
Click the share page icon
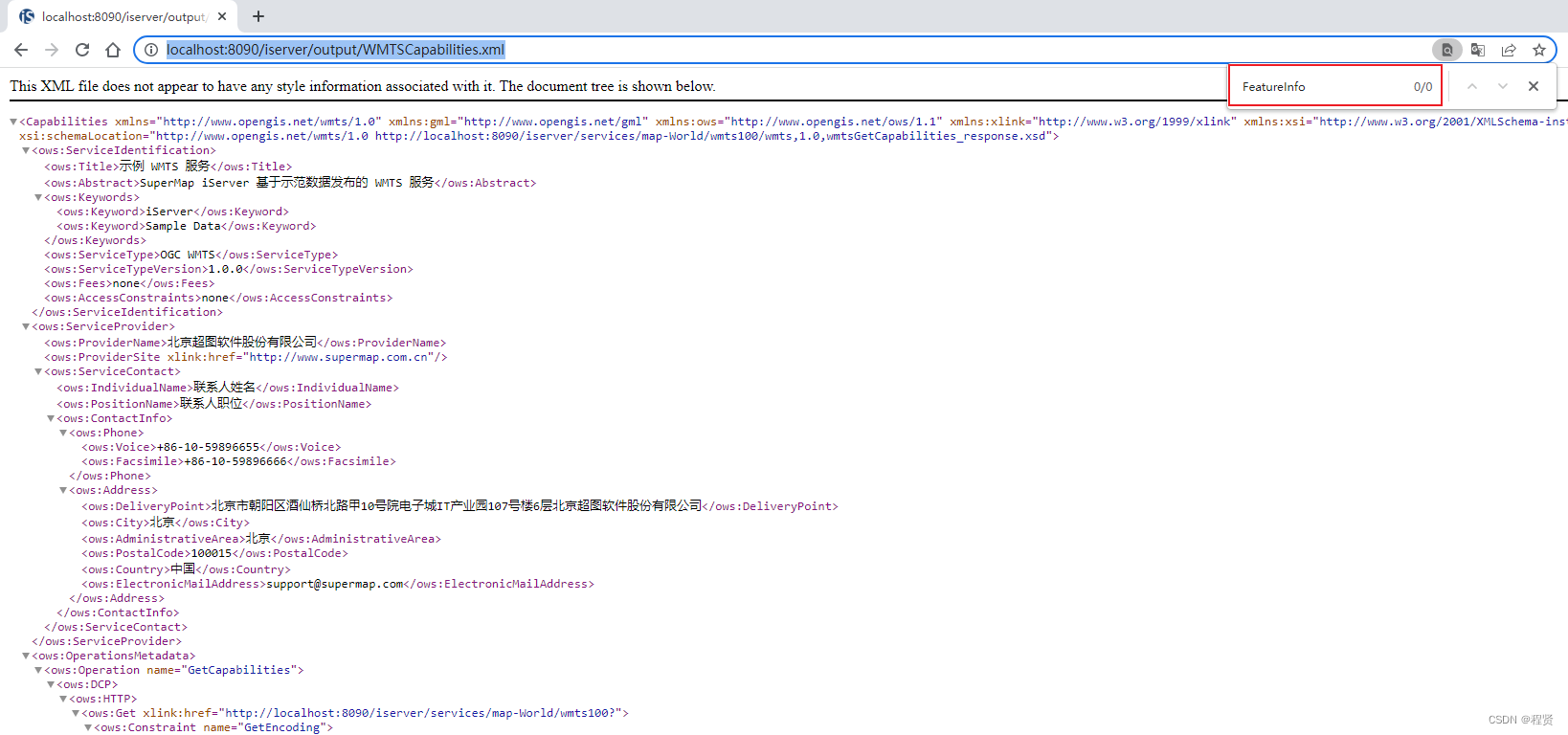click(x=1509, y=50)
